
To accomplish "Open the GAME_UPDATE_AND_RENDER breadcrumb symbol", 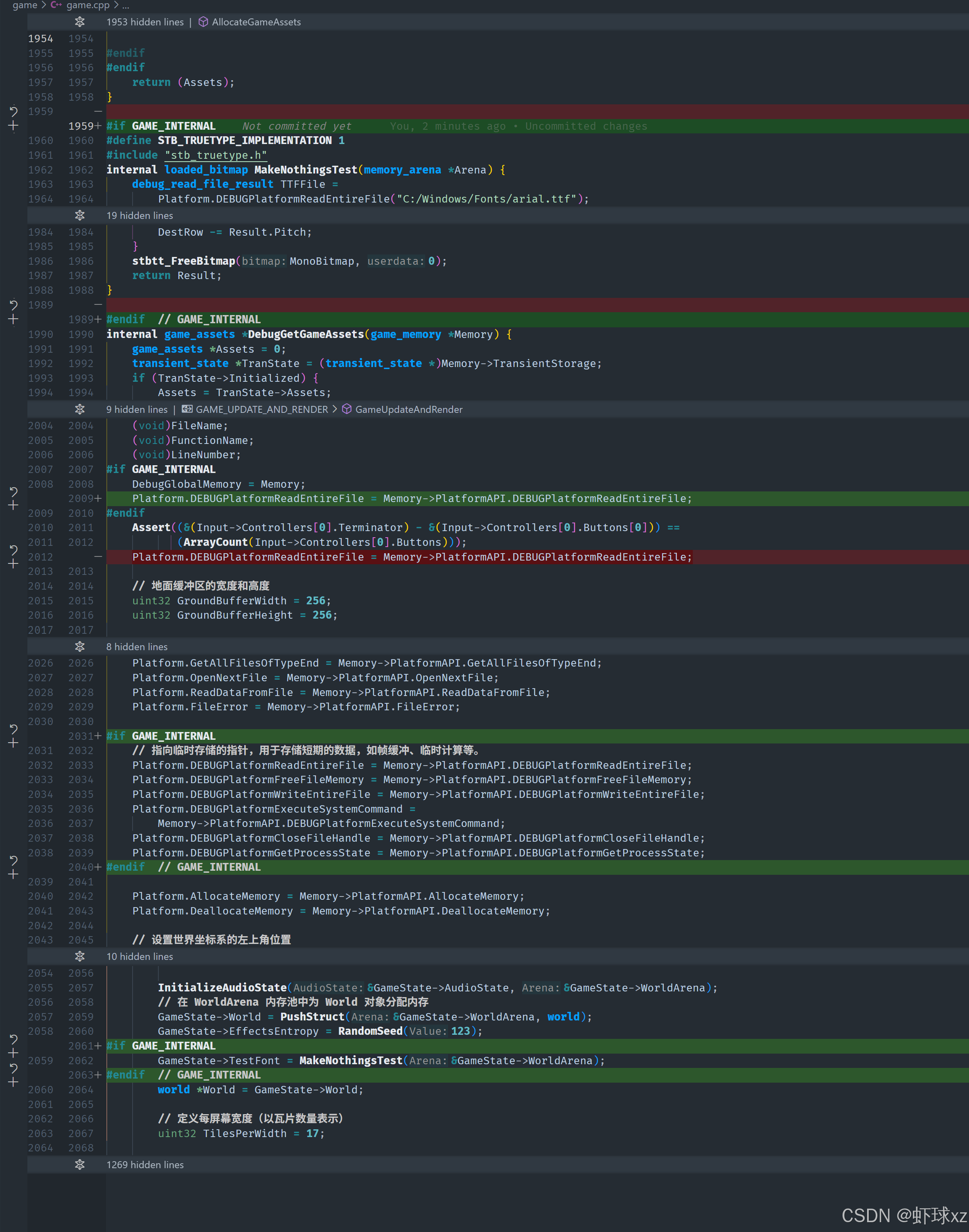I will [261, 410].
